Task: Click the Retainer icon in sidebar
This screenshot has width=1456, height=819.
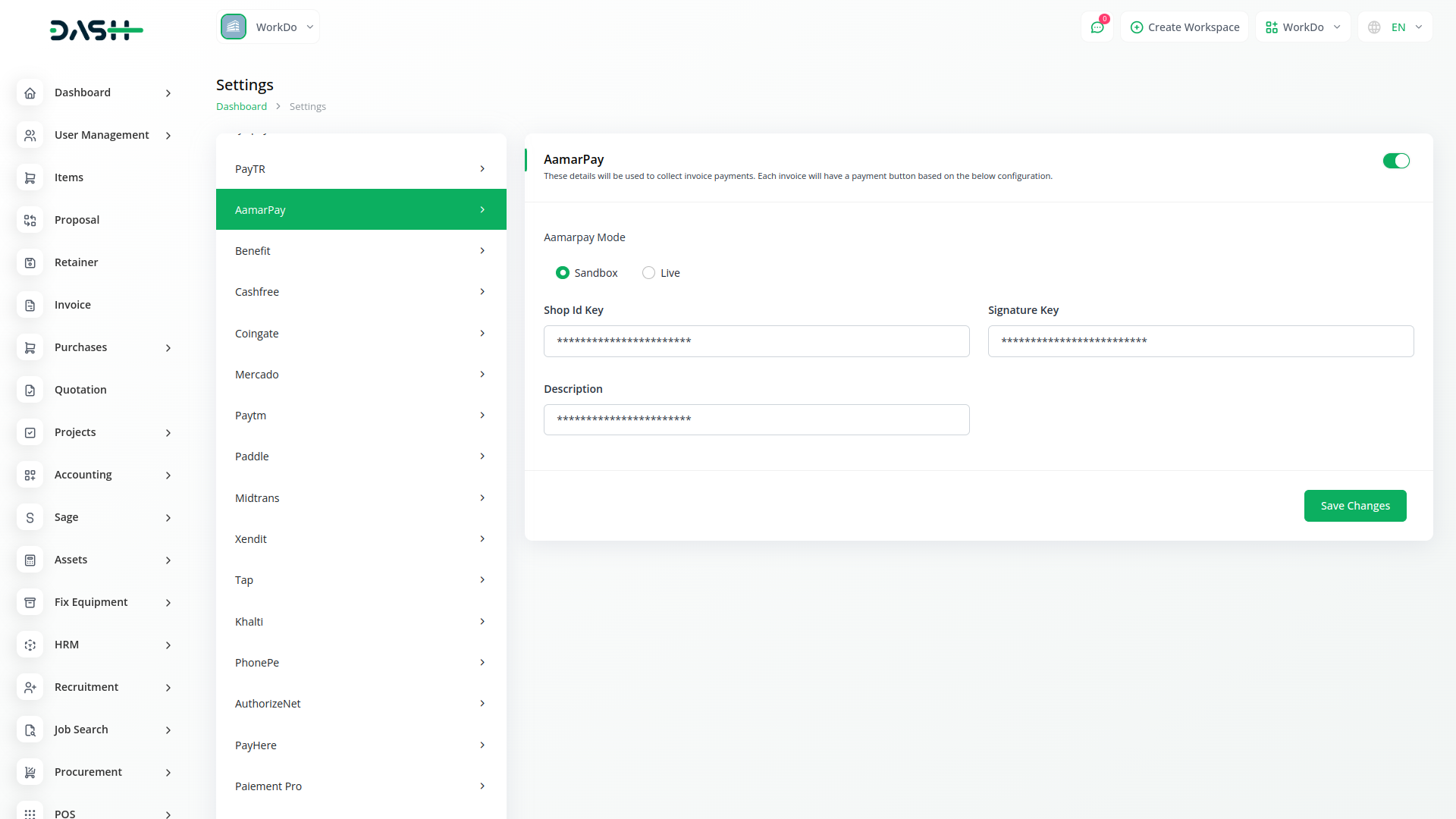Action: [x=30, y=262]
